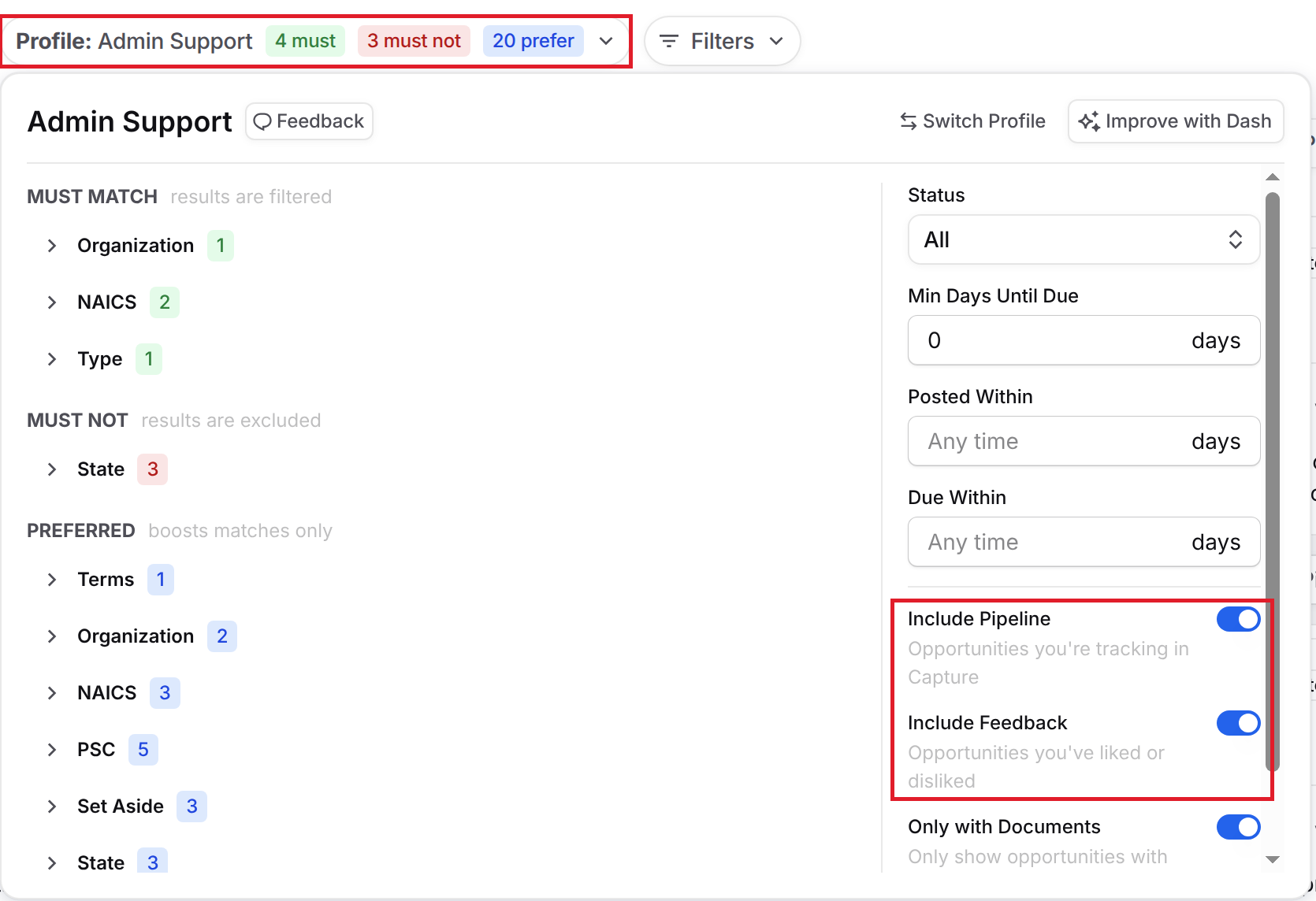Click Switch Profile
The image size is (1316, 901).
pyautogui.click(x=972, y=121)
